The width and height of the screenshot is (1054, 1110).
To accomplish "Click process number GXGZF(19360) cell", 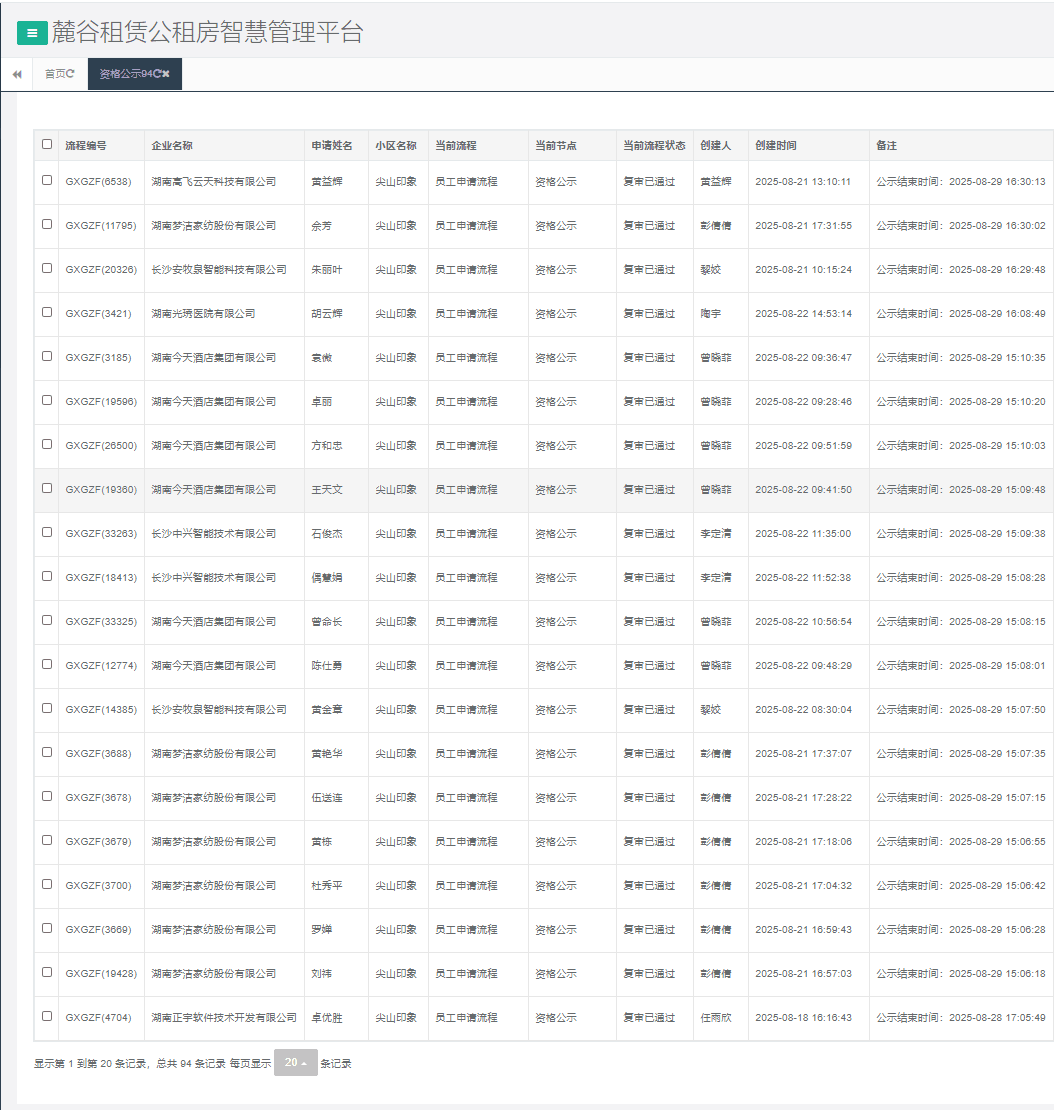I will click(x=100, y=490).
